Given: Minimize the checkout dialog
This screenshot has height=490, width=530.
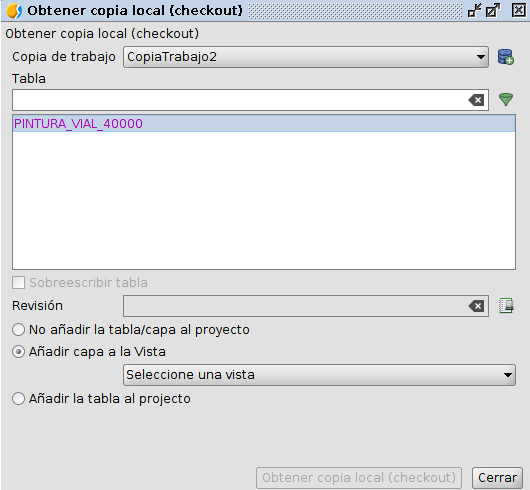Looking at the screenshot, I should coord(475,10).
